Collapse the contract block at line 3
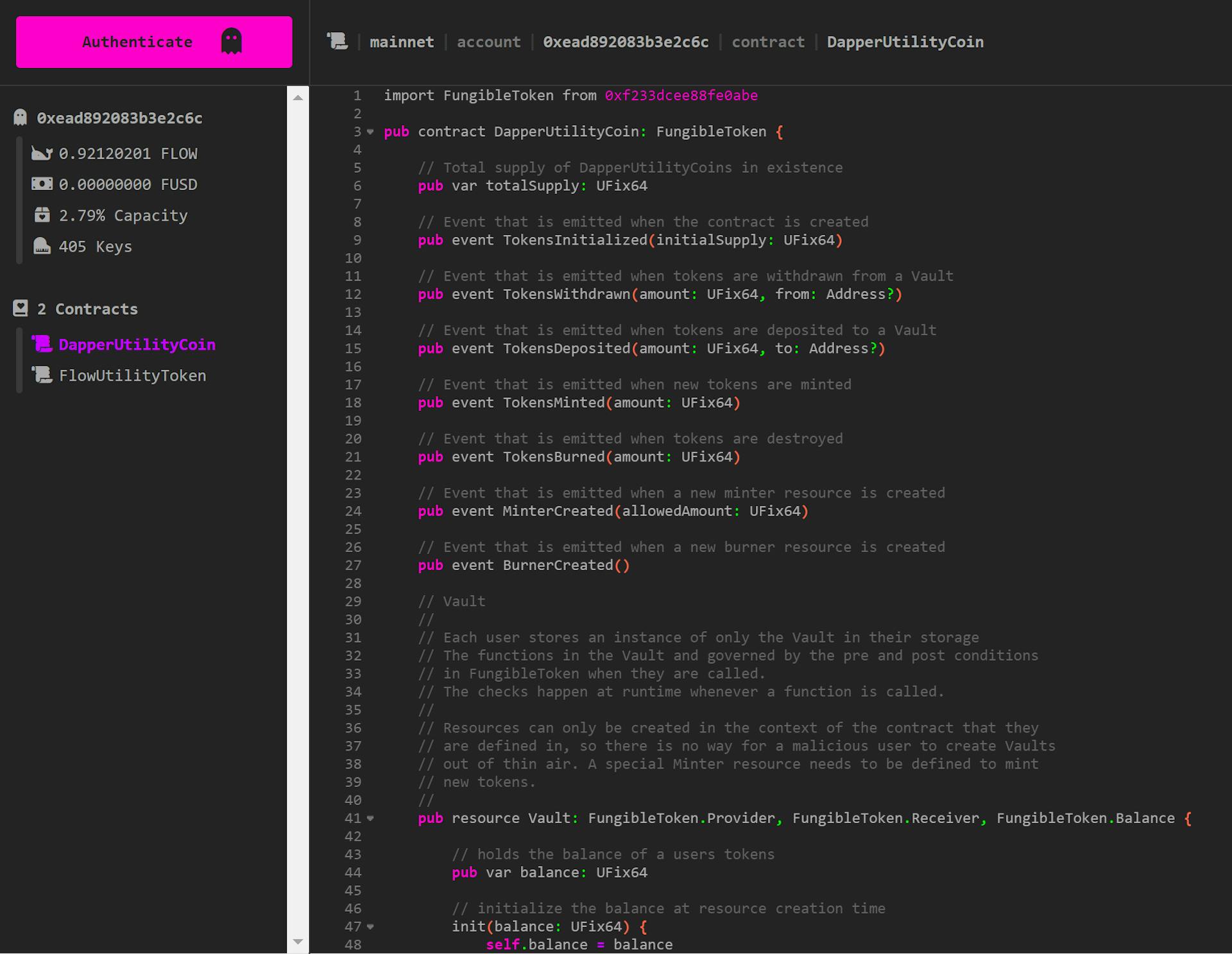Viewport: 1232px width, 954px height. coord(370,132)
